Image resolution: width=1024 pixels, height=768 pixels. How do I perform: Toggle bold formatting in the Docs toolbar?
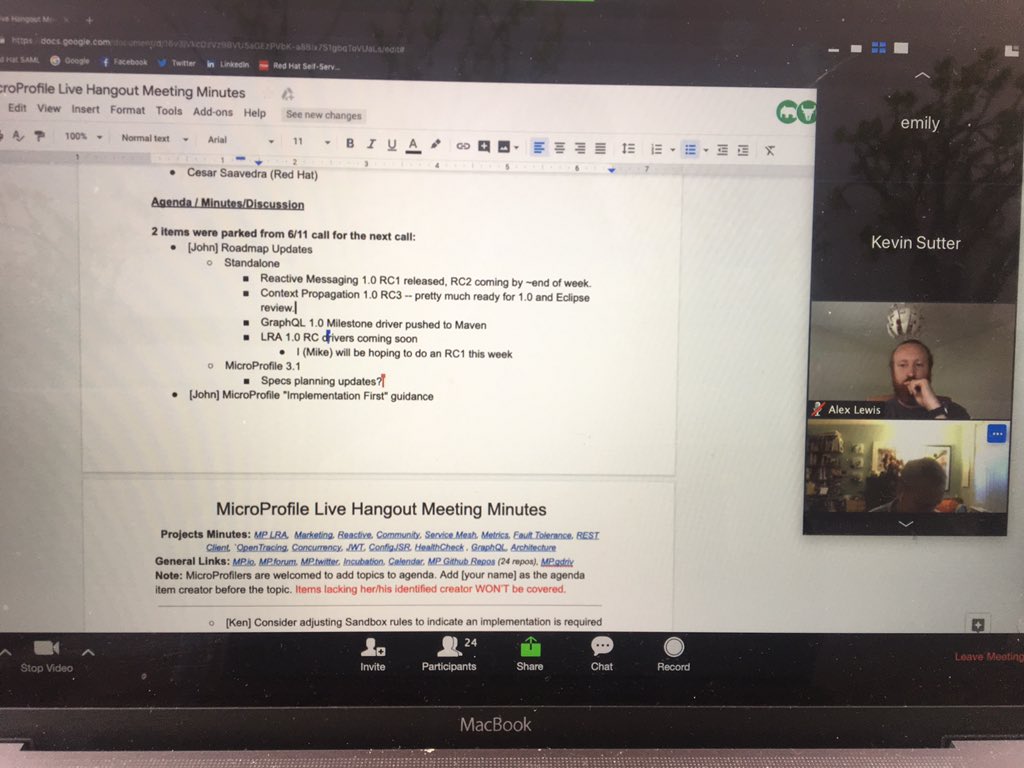pos(350,143)
